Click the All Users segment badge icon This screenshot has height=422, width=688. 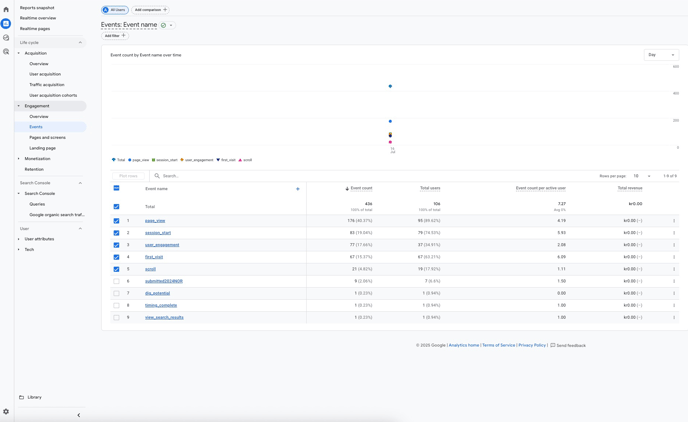click(105, 10)
